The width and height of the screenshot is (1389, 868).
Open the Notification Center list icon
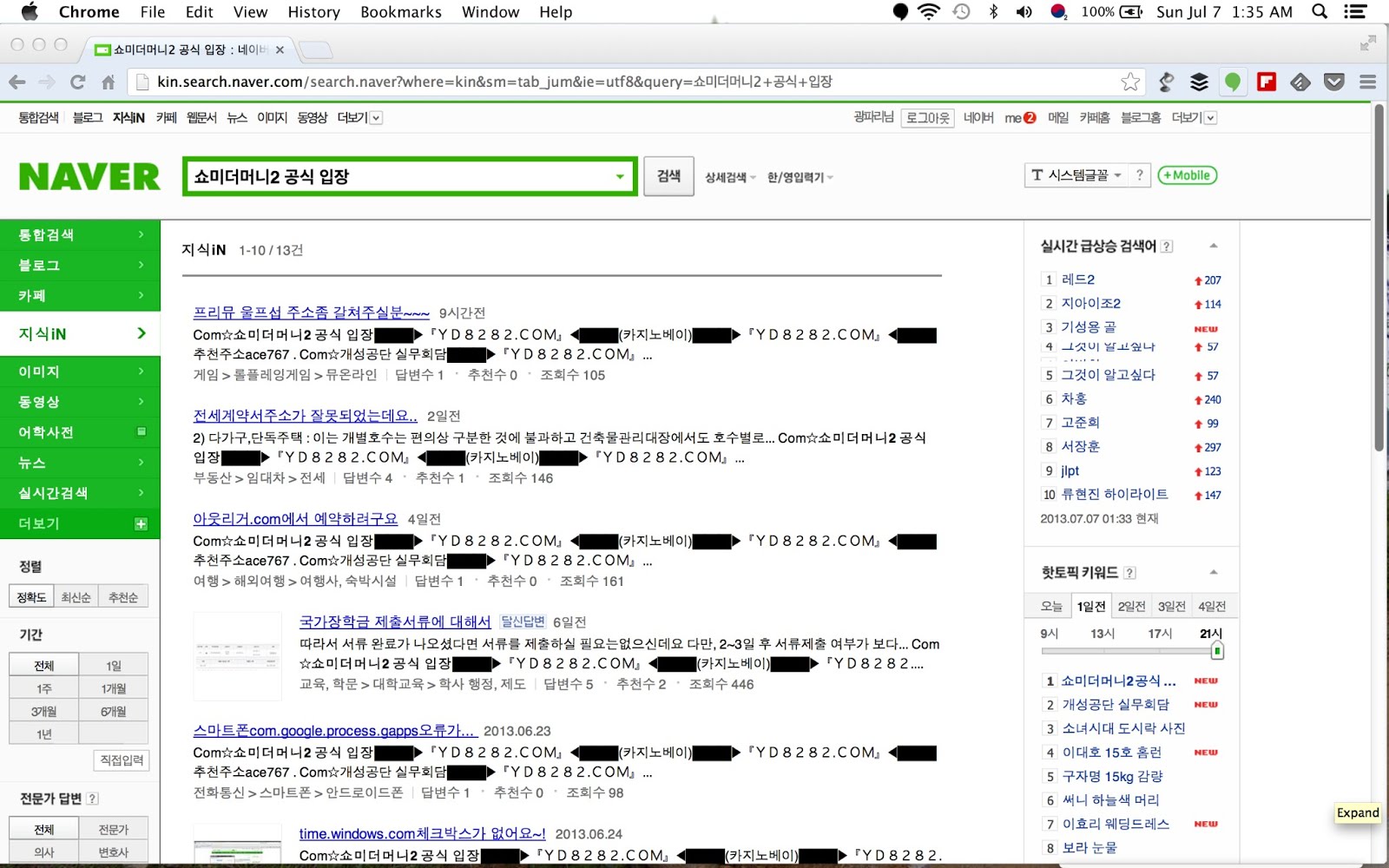click(x=1355, y=11)
